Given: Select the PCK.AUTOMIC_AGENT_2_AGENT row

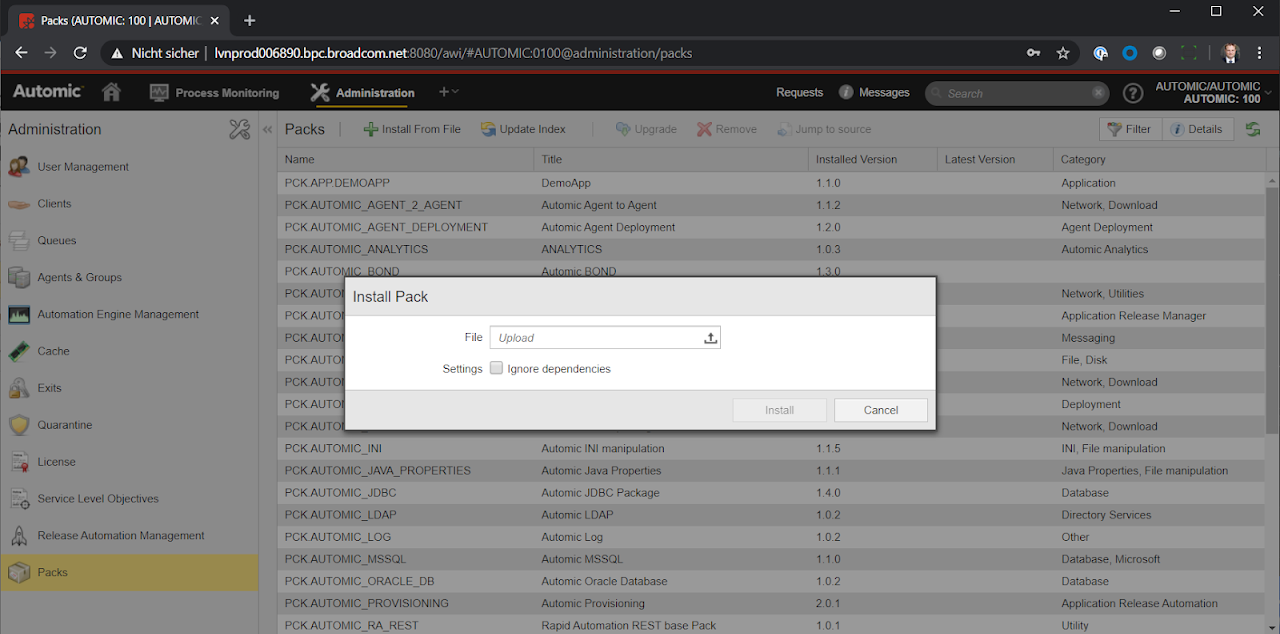Looking at the screenshot, I should point(772,205).
